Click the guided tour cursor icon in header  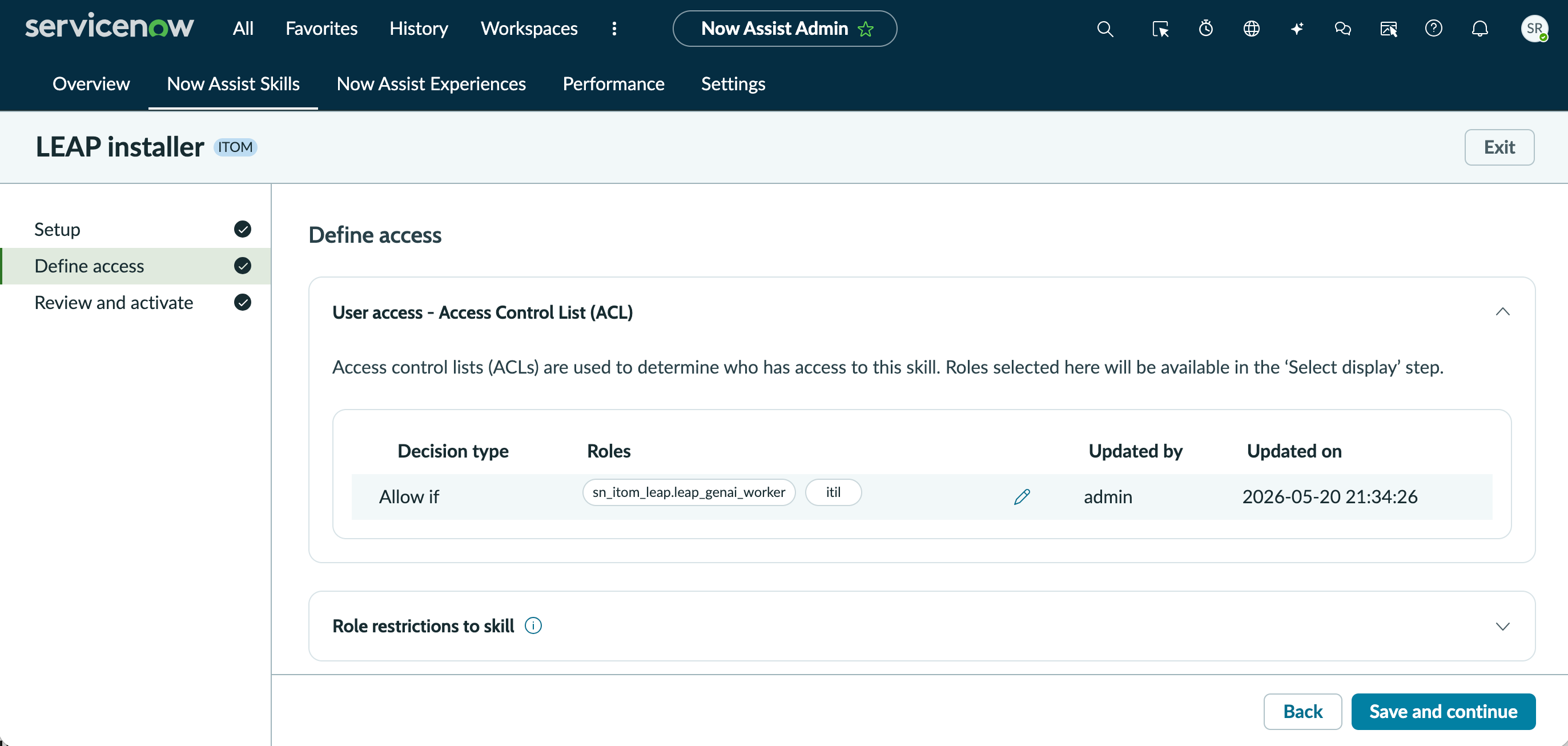pyautogui.click(x=1160, y=29)
